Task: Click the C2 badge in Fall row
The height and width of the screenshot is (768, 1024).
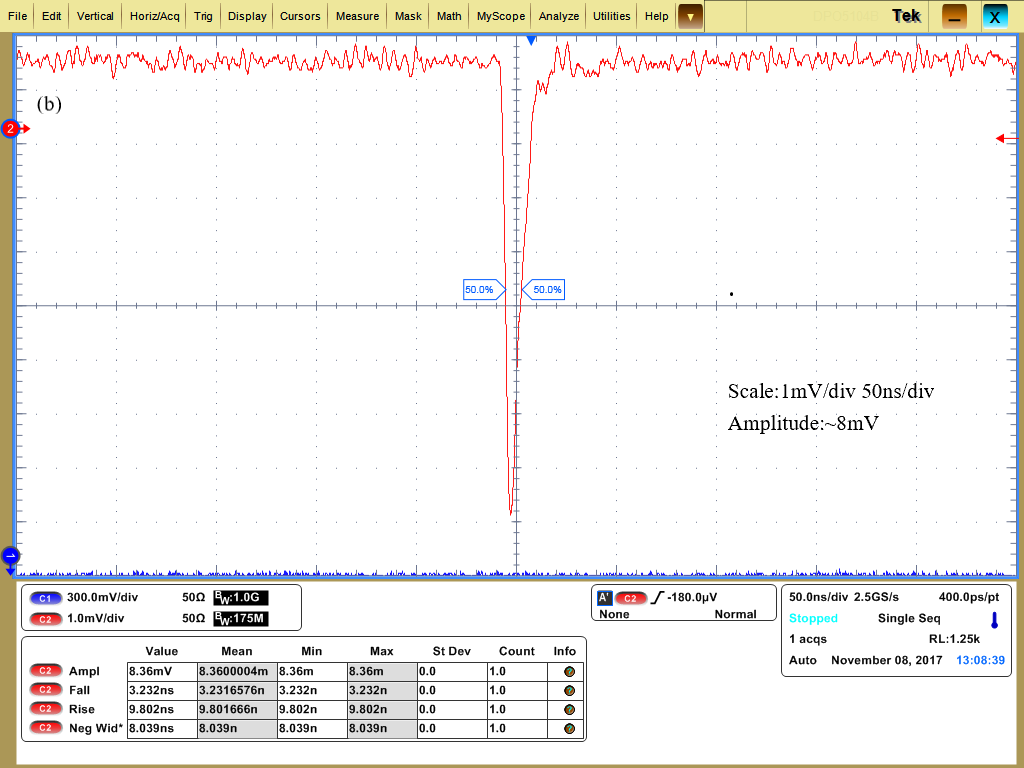Action: pyautogui.click(x=45, y=690)
